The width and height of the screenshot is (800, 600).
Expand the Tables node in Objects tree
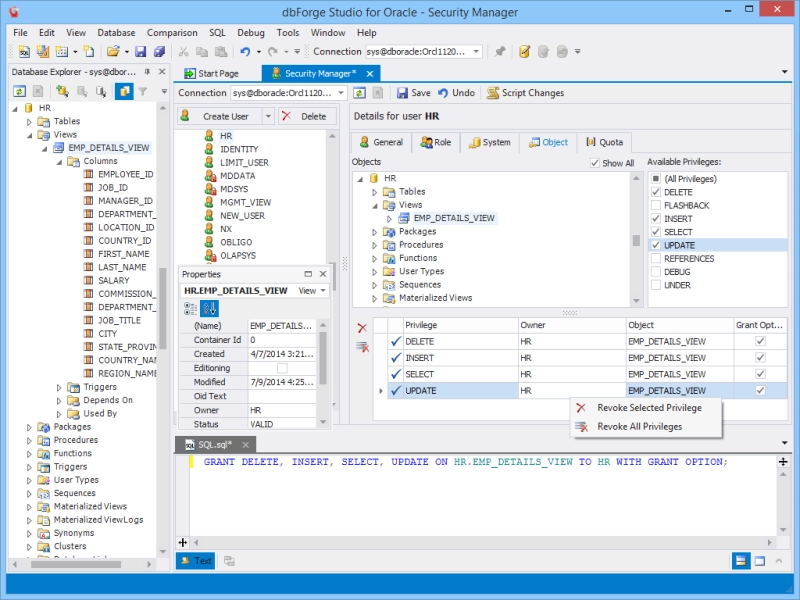(374, 192)
